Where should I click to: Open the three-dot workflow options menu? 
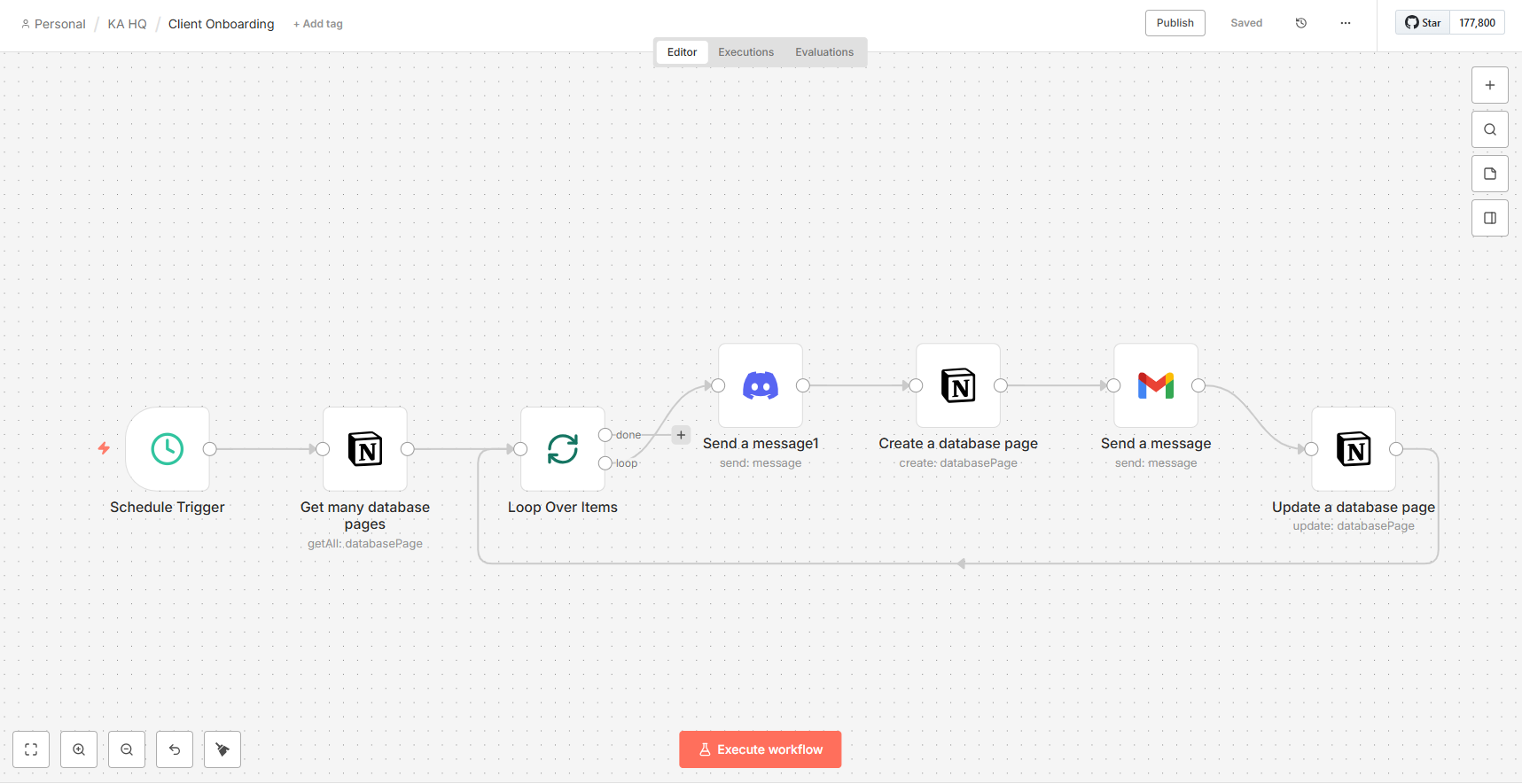[1346, 23]
